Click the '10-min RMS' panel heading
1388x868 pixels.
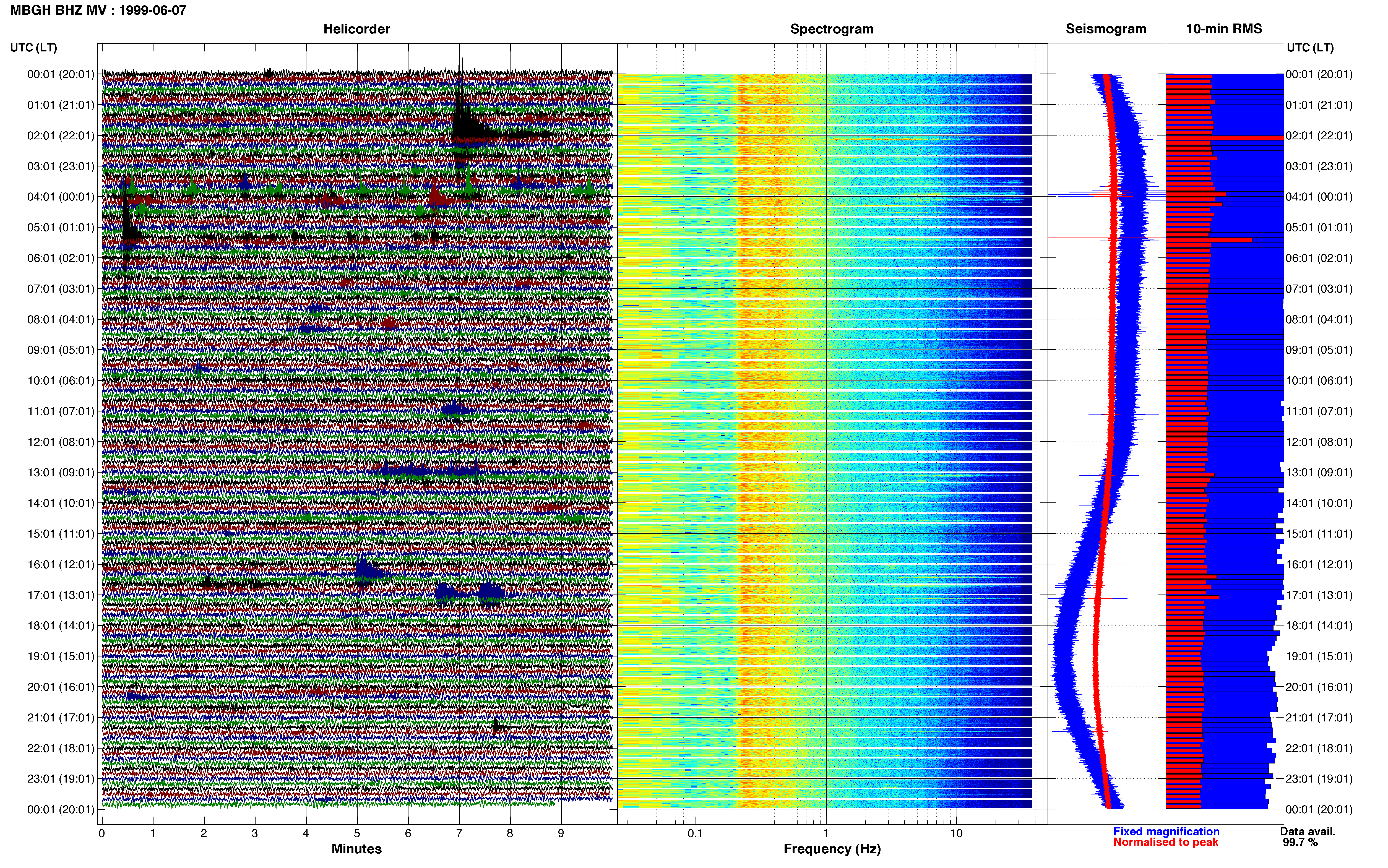[x=1224, y=29]
